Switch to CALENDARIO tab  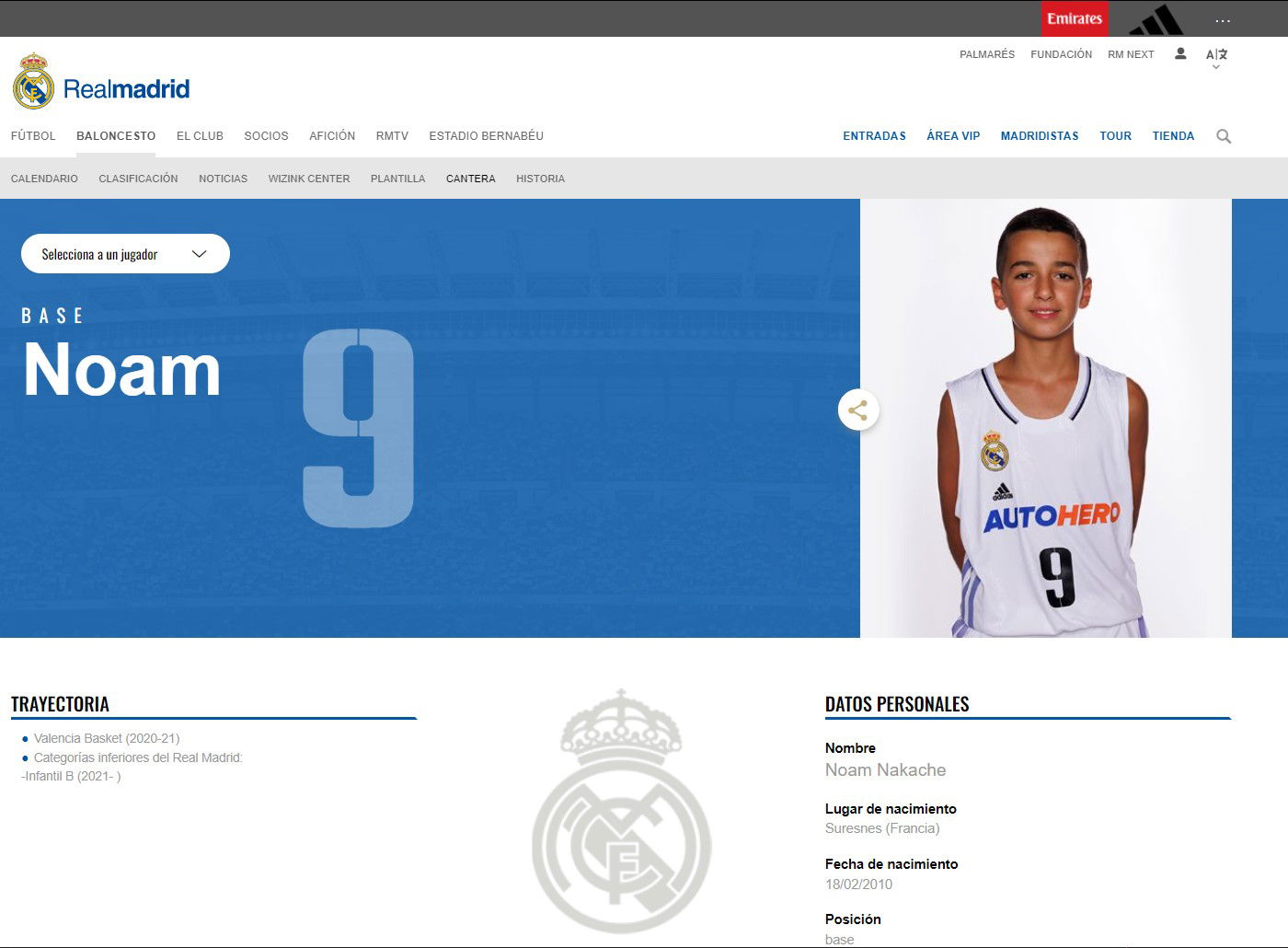(x=44, y=179)
